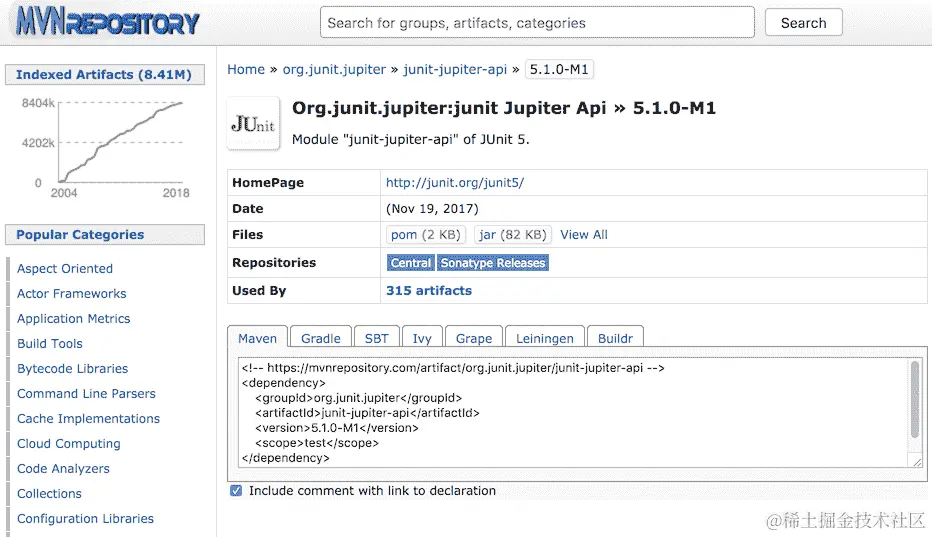Open the junit-jupiter-api breadcrumb link
Screen dimensions: 932x537
pyautogui.click(x=455, y=70)
